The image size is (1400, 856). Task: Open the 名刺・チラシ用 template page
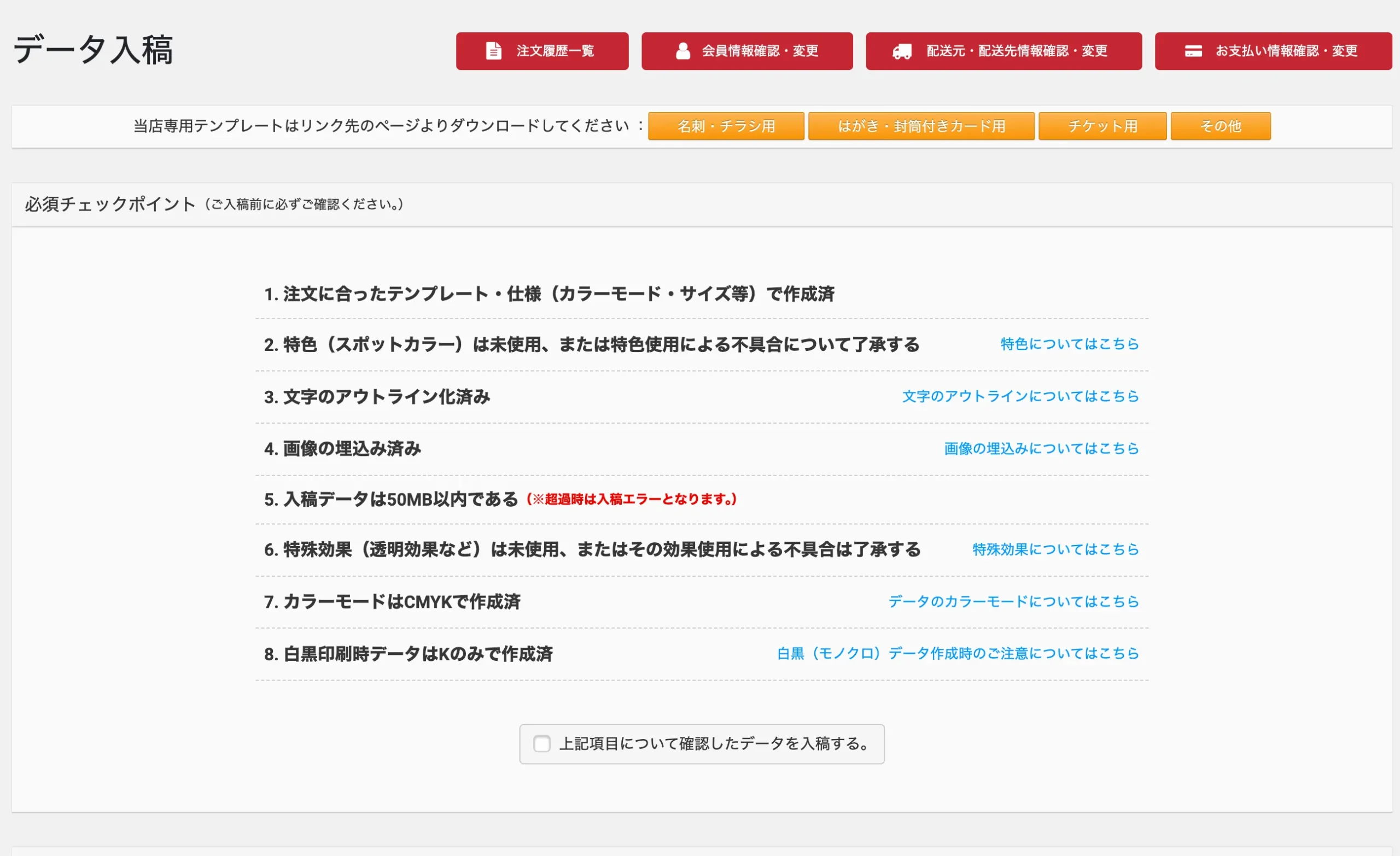726,126
